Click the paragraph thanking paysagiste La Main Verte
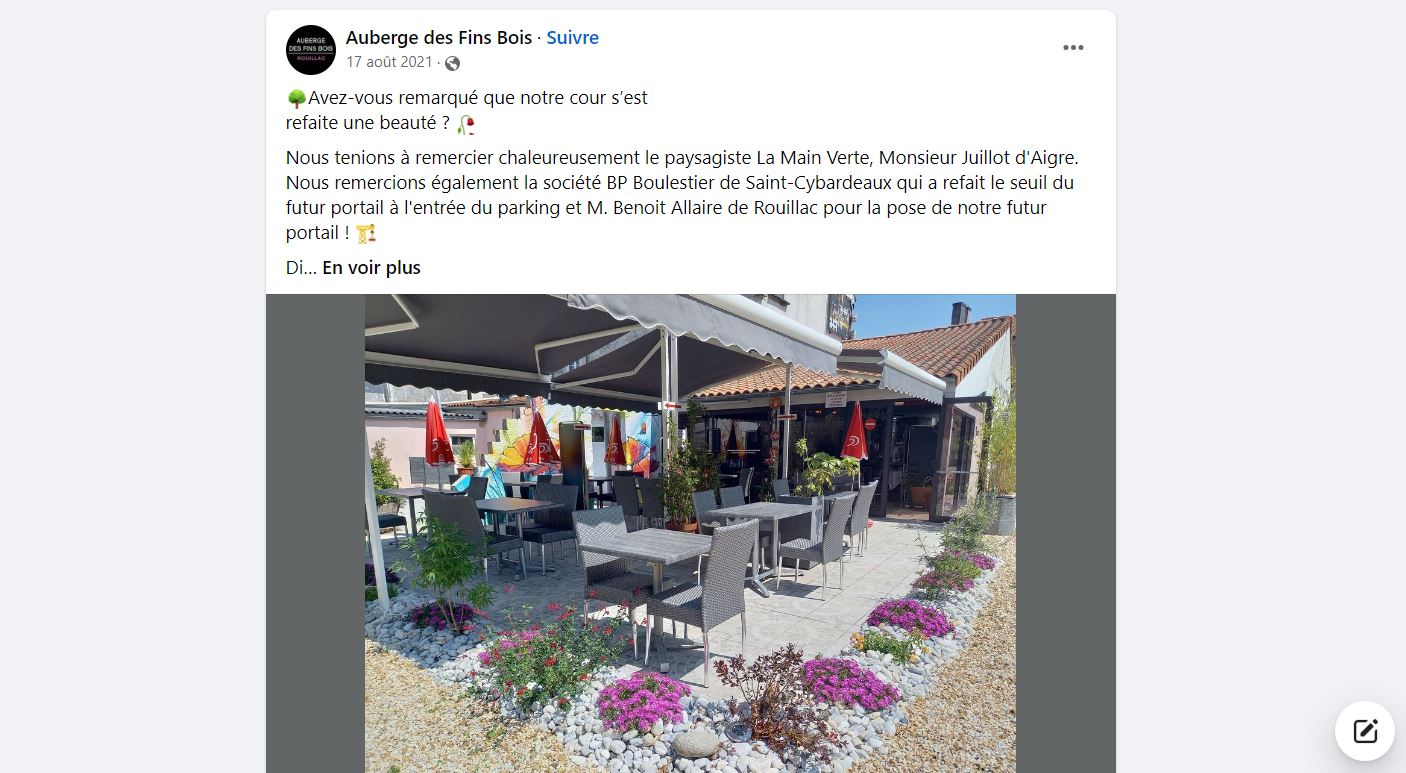Image resolution: width=1406 pixels, height=773 pixels. coord(683,195)
